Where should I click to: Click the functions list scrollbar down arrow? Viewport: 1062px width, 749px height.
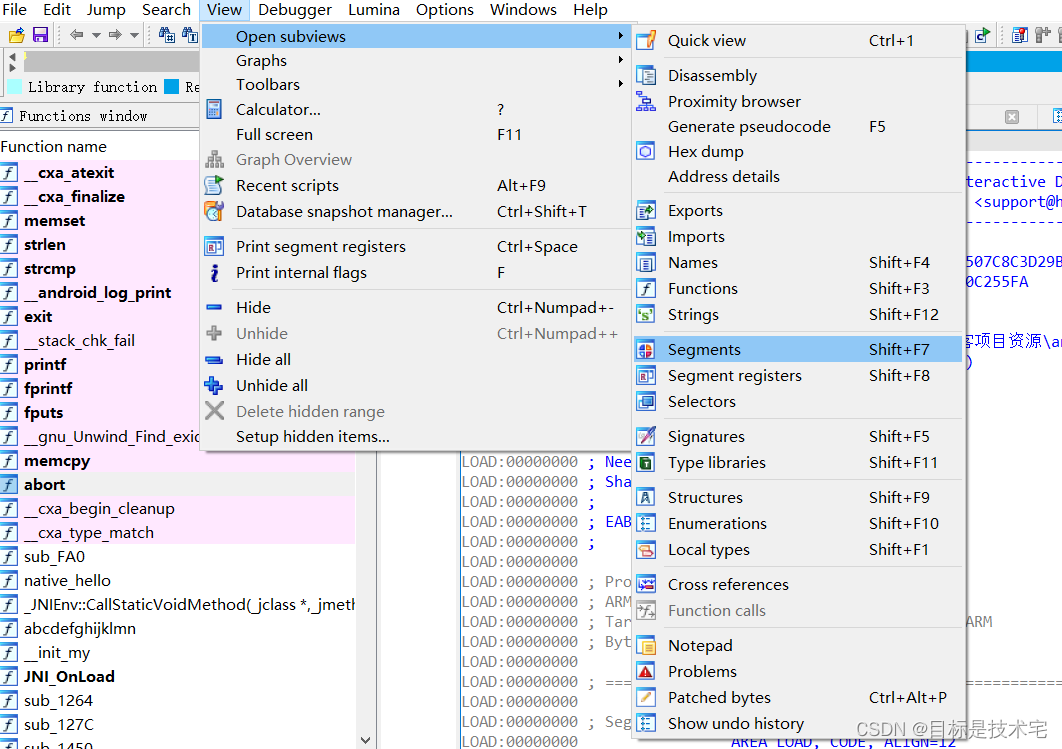point(366,740)
